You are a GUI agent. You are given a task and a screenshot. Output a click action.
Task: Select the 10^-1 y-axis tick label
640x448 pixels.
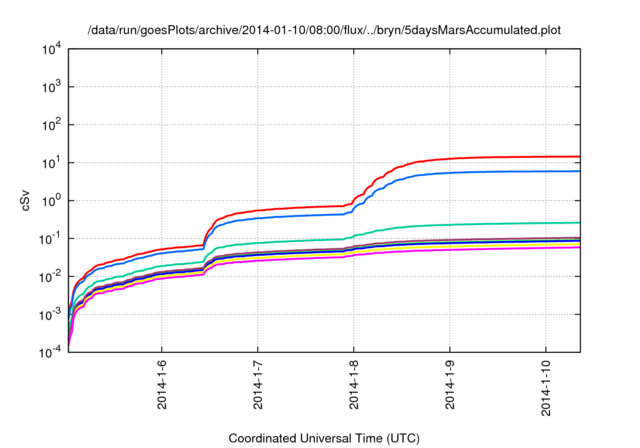pyautogui.click(x=50, y=239)
